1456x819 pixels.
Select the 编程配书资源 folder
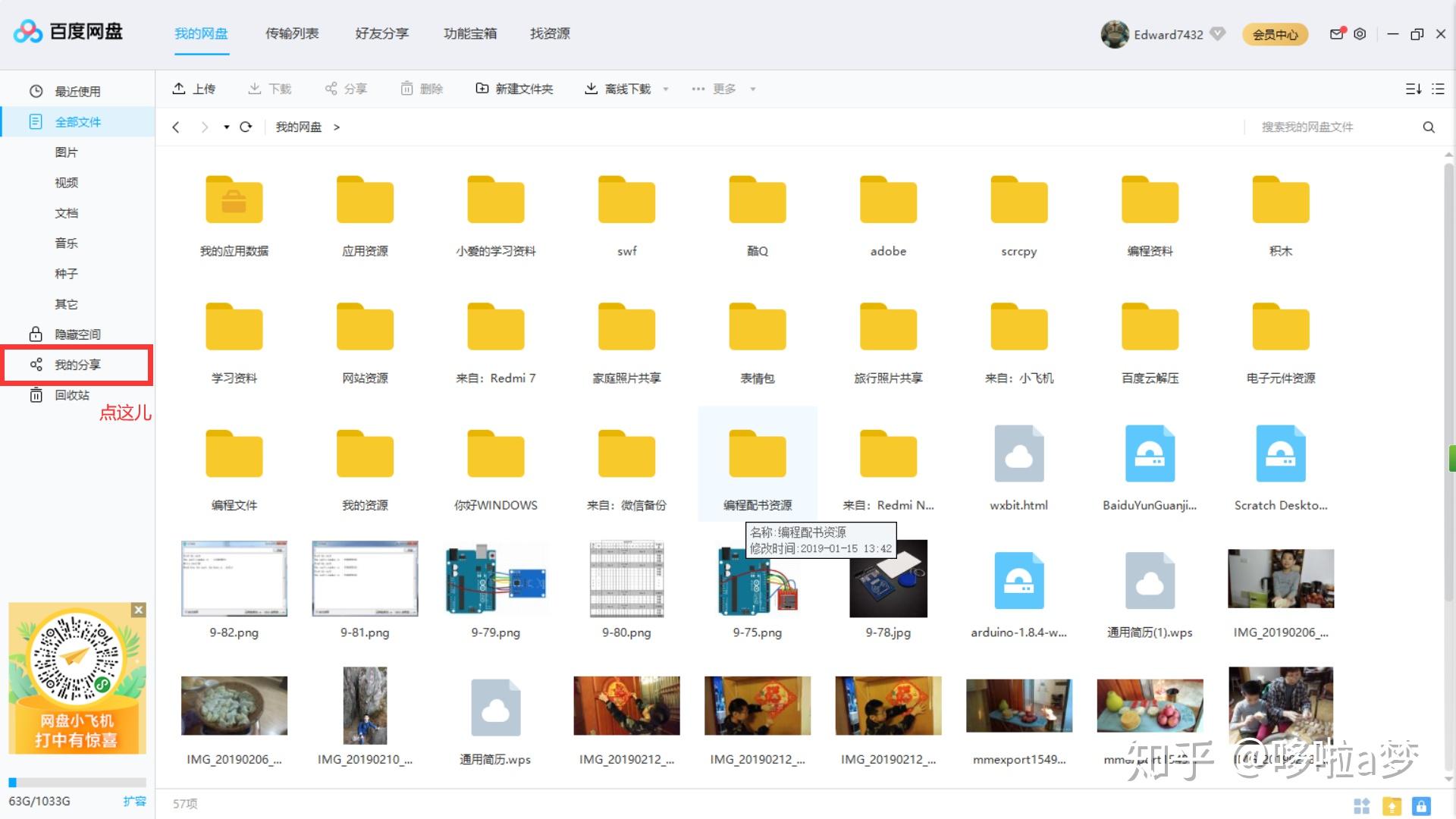[758, 464]
